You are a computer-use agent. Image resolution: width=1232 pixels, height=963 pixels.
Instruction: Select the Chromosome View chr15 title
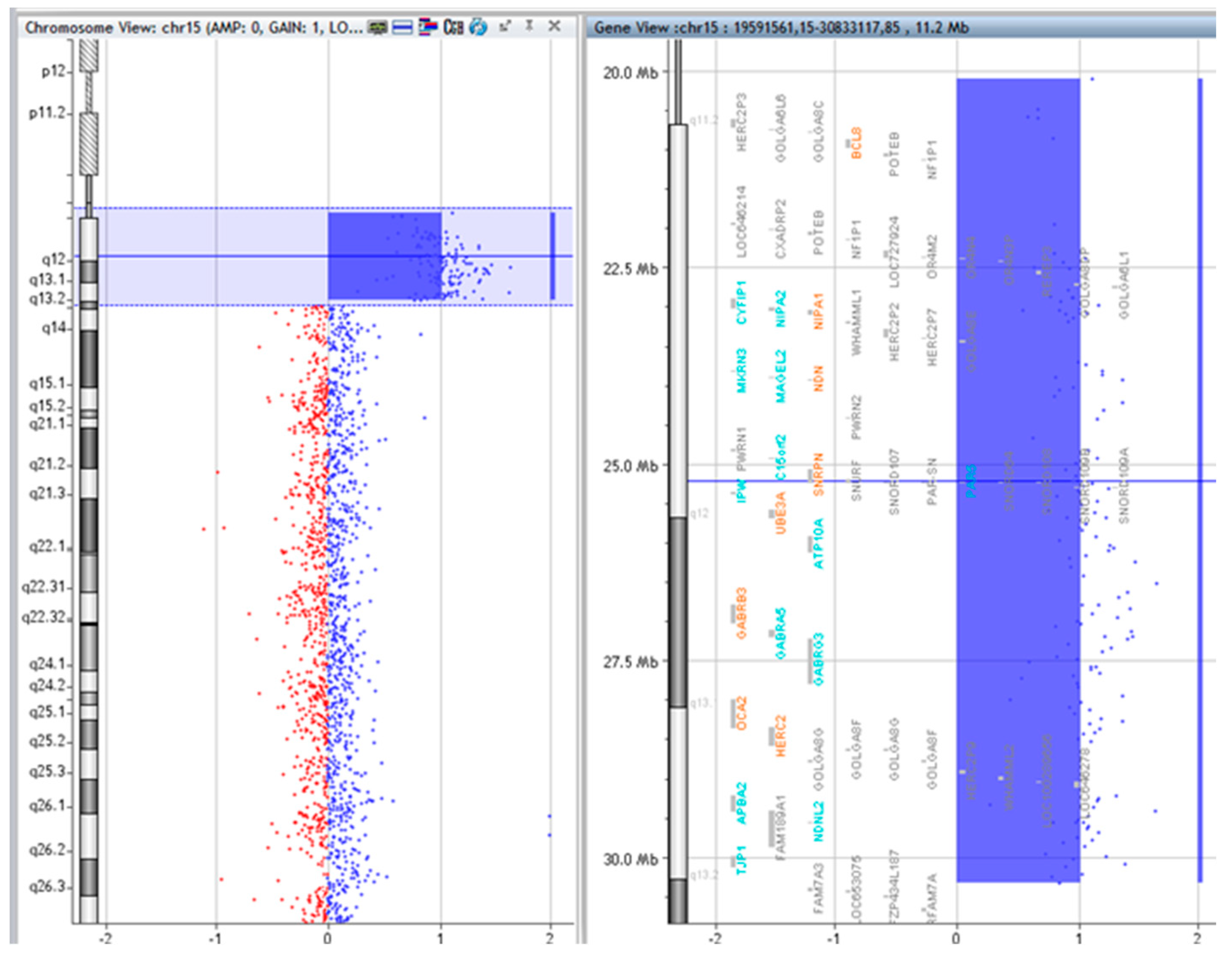tap(193, 28)
